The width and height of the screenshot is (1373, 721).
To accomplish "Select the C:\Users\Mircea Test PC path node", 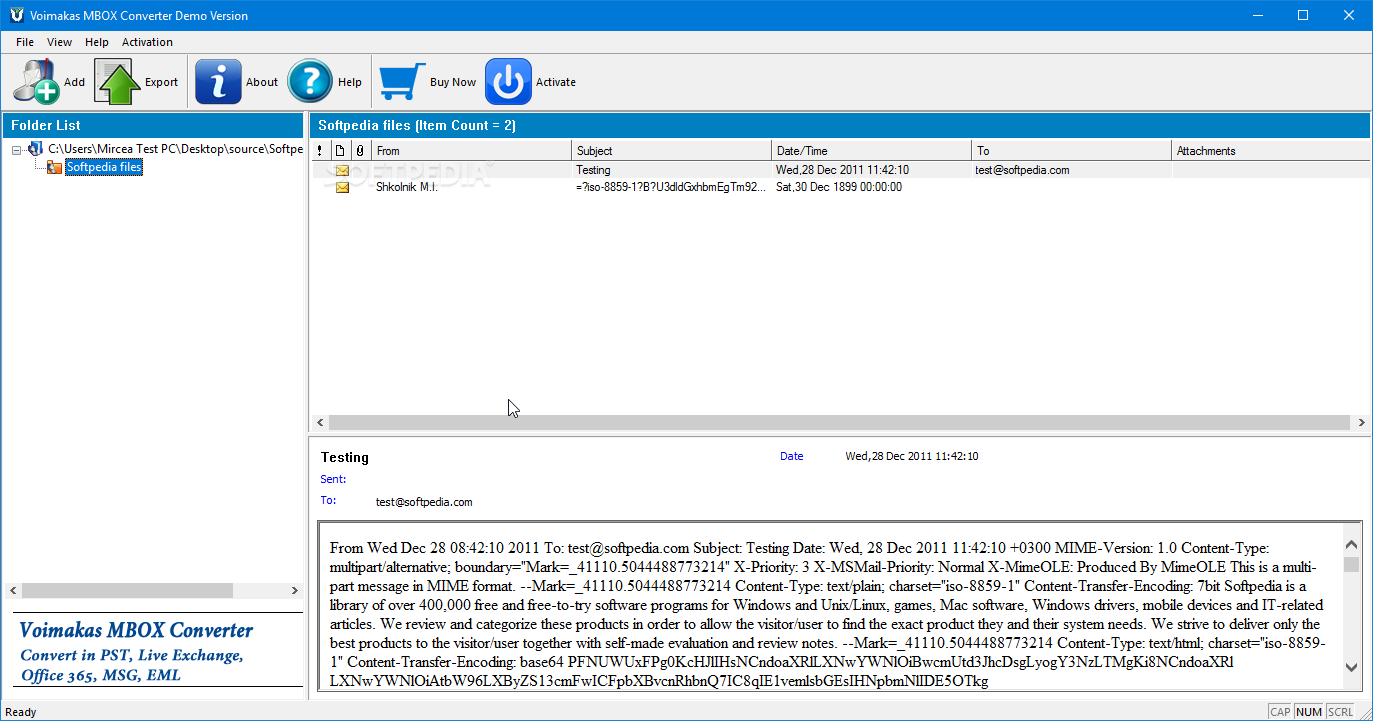I will pyautogui.click(x=175, y=149).
